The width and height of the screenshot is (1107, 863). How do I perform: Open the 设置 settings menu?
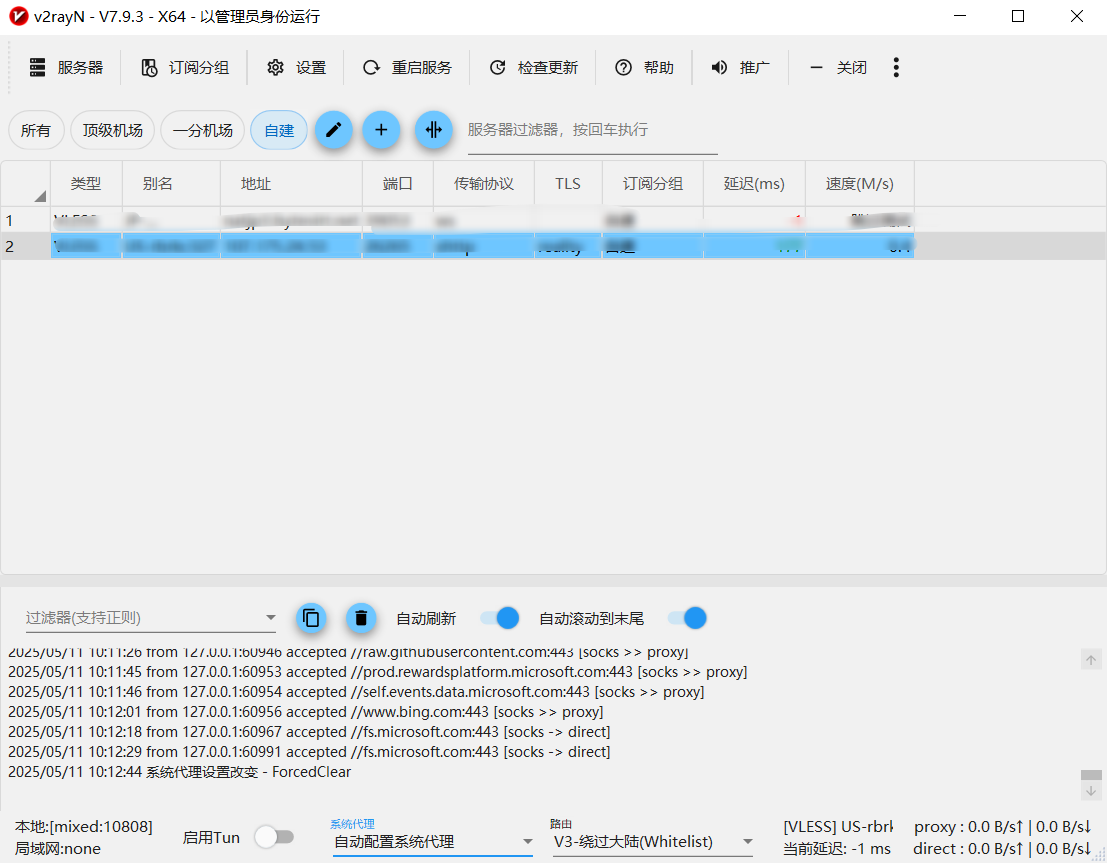296,67
